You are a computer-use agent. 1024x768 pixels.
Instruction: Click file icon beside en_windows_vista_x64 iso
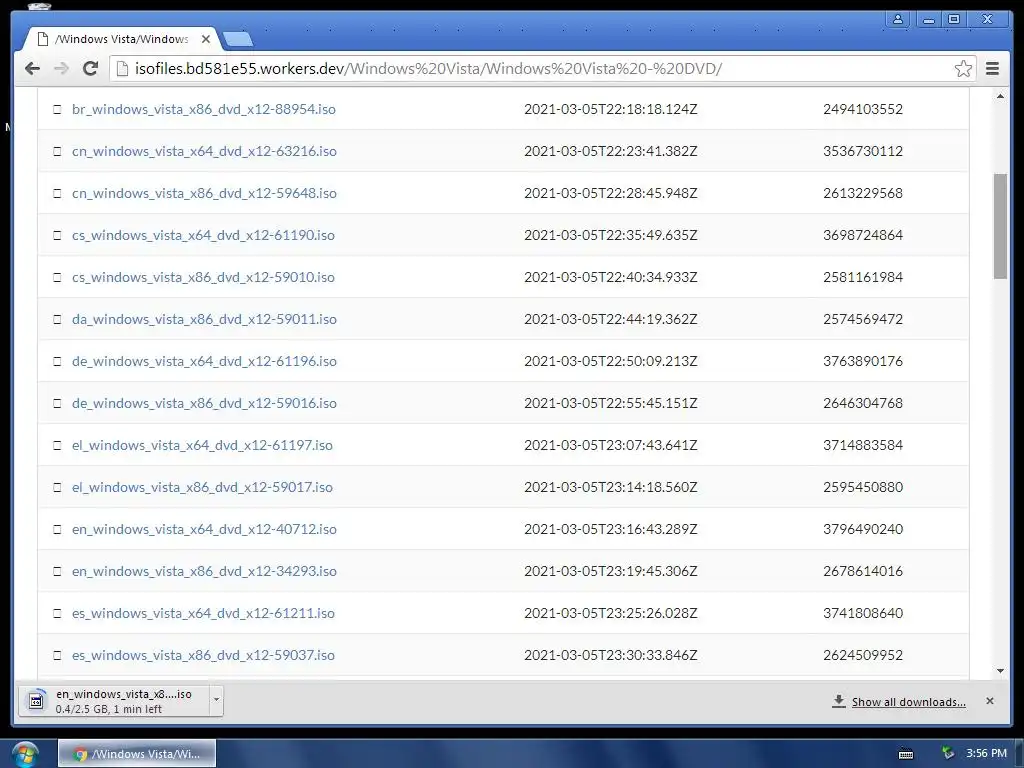point(57,530)
